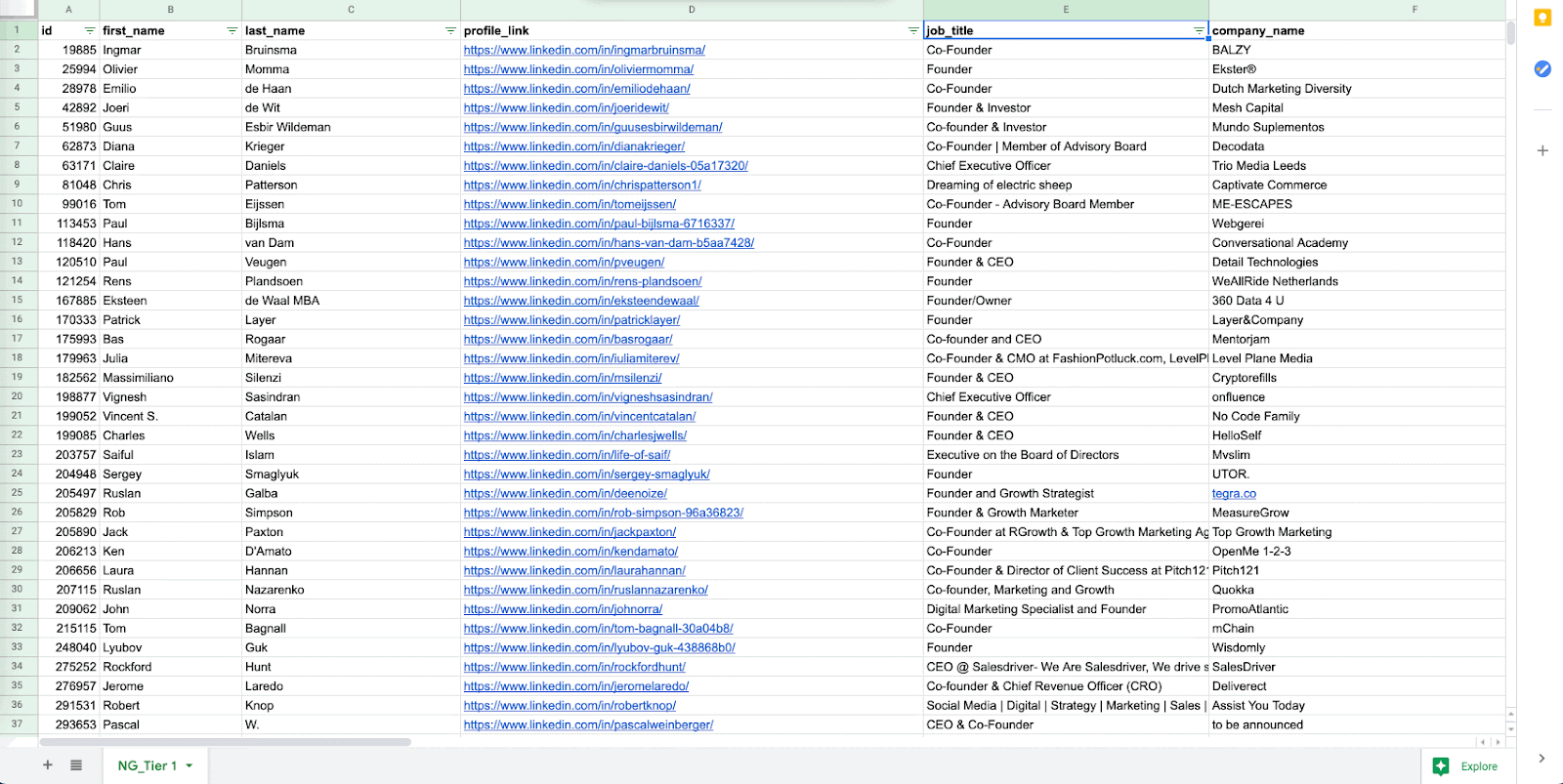Select cell 'Conversational Academy'
Image resolution: width=1563 pixels, height=784 pixels.
click(x=1357, y=243)
